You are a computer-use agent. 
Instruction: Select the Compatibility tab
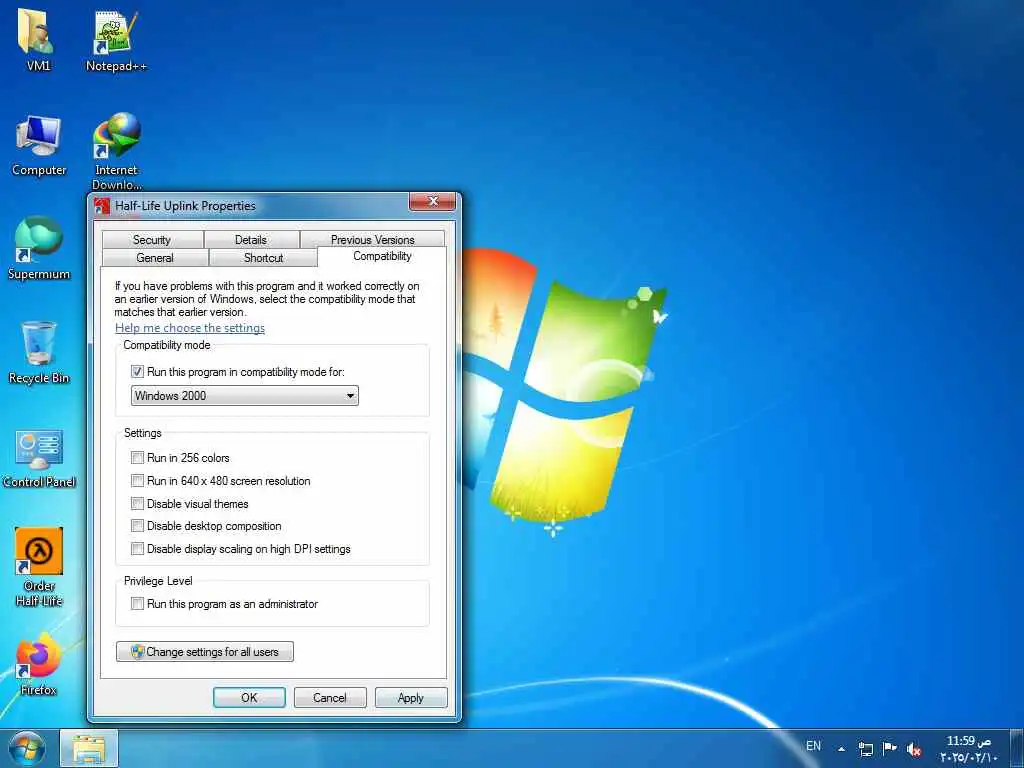tap(382, 256)
